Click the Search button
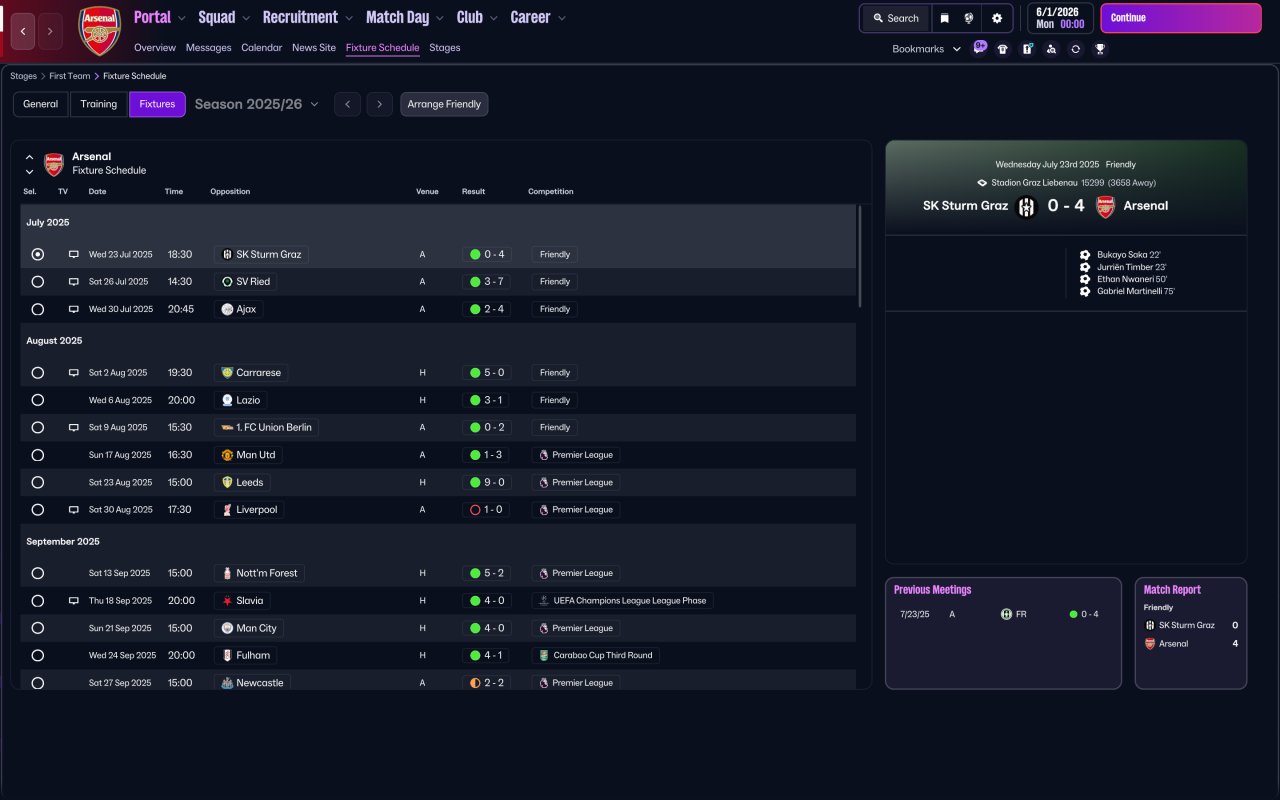The width and height of the screenshot is (1280, 800). click(895, 18)
